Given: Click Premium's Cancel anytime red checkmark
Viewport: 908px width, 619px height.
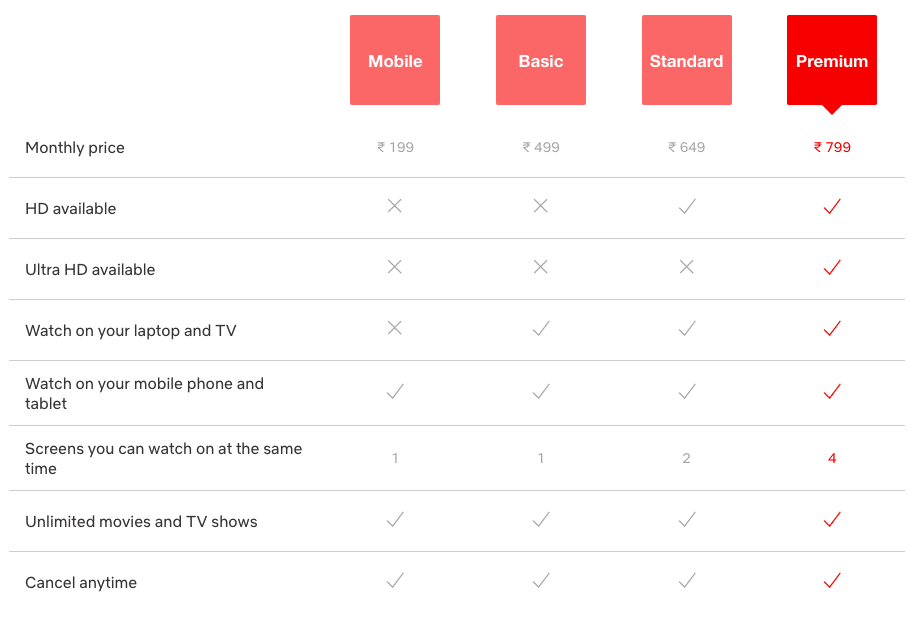Looking at the screenshot, I should (x=832, y=580).
